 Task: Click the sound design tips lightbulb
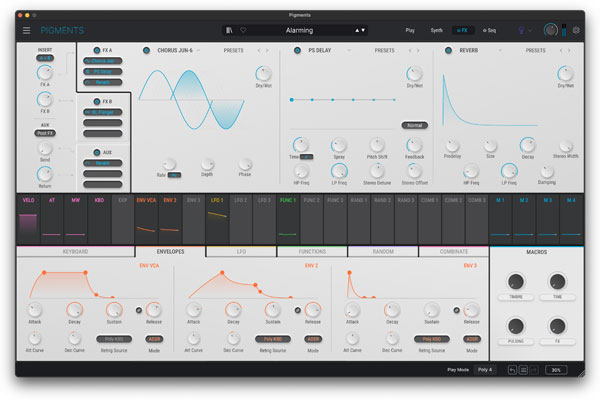click(x=521, y=30)
